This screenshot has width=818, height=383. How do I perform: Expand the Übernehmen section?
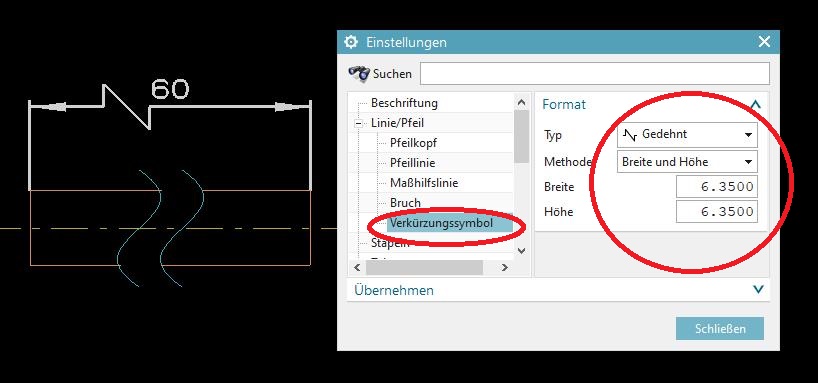(759, 289)
